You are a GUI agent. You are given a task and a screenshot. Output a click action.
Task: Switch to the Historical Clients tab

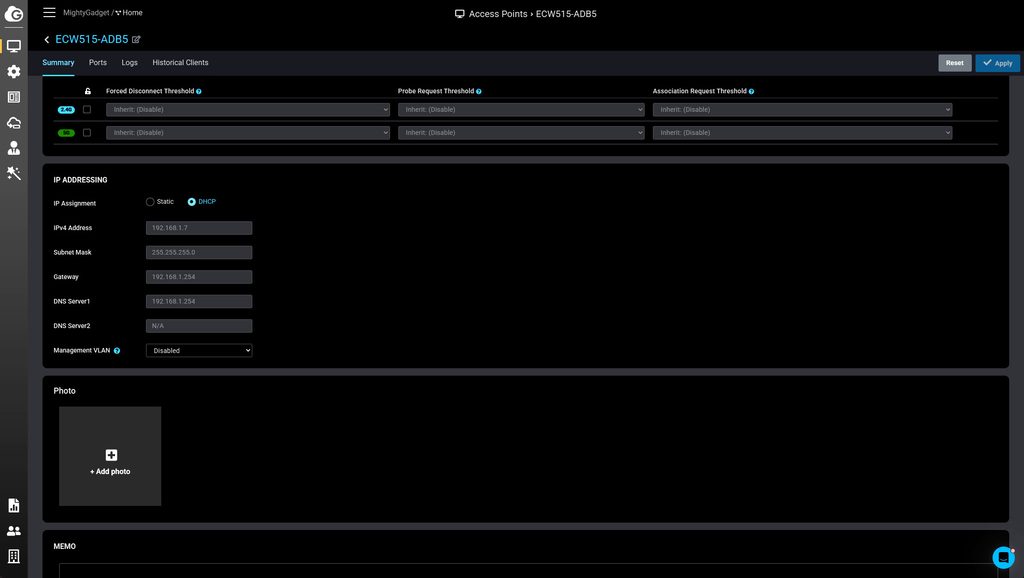click(x=180, y=63)
